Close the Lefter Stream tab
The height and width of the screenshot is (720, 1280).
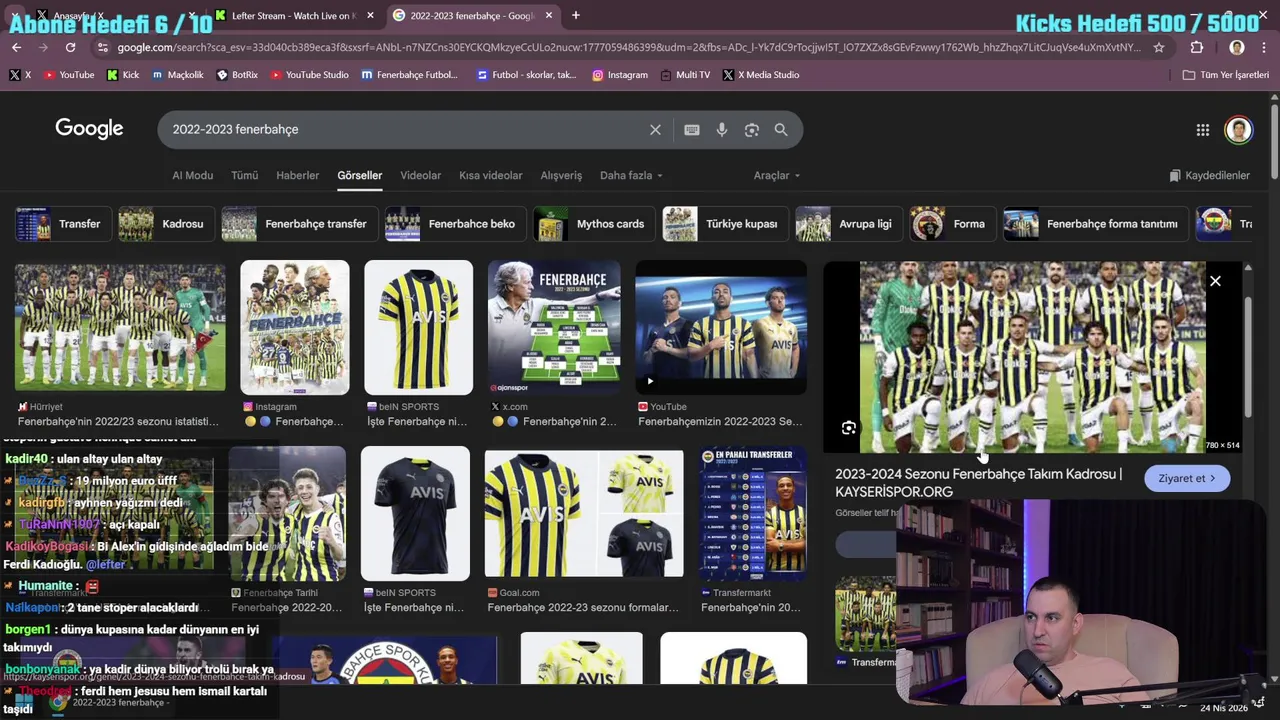click(370, 15)
